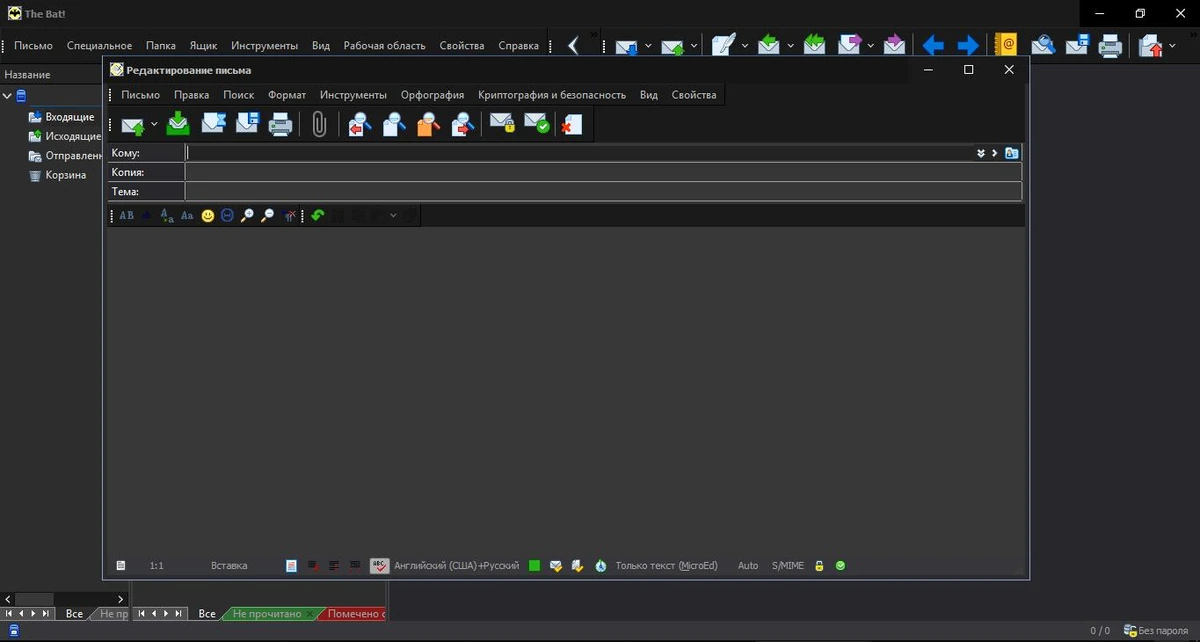The image size is (1200, 642).
Task: Attach a file with the paperclip icon
Action: (x=319, y=124)
